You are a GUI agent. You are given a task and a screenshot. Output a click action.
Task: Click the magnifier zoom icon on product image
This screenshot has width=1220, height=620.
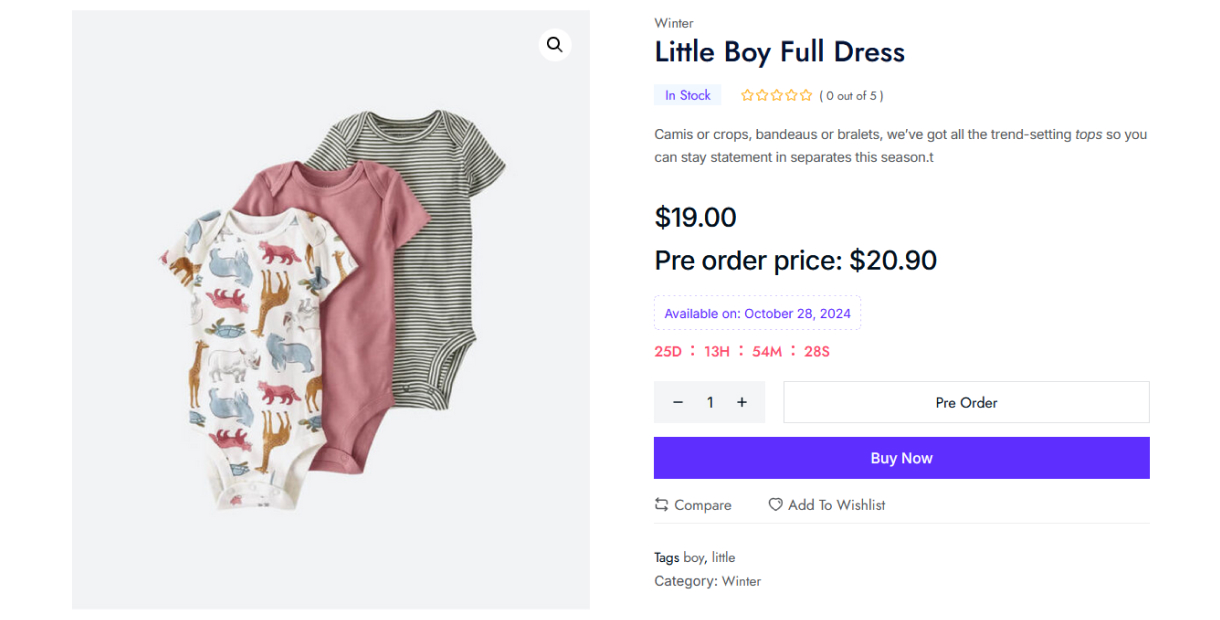(554, 45)
